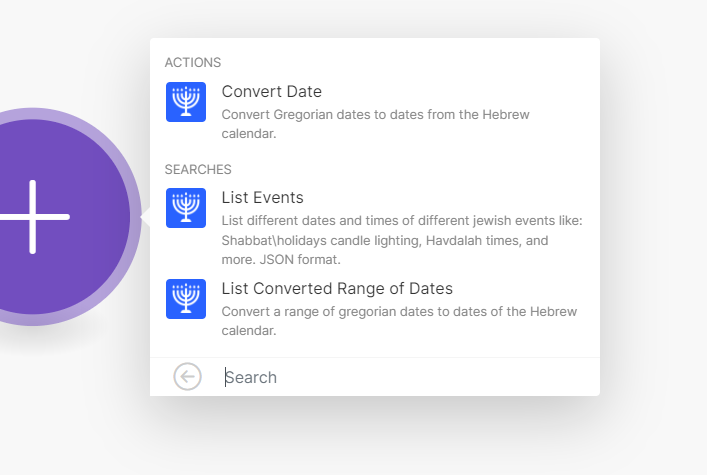This screenshot has height=475, width=707.
Task: Click the menorah icon beside List Events
Action: [186, 208]
